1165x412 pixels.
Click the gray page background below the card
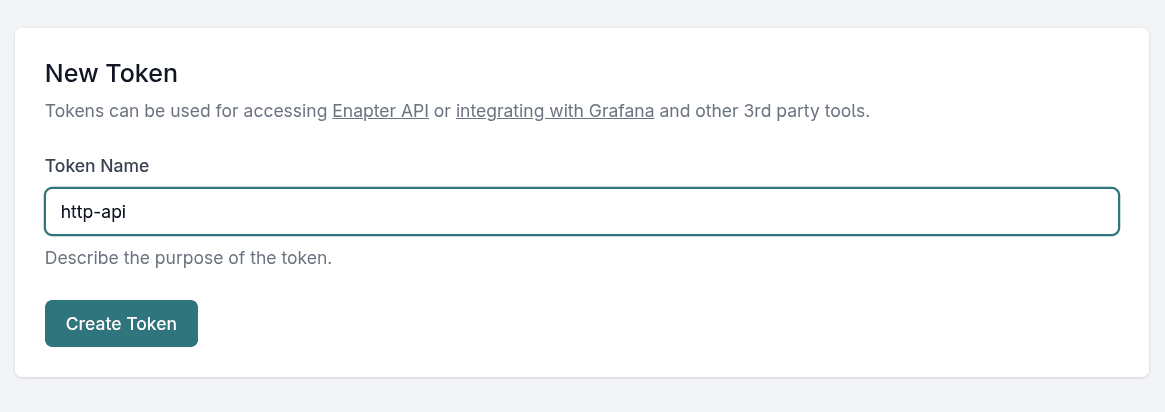click(580, 396)
